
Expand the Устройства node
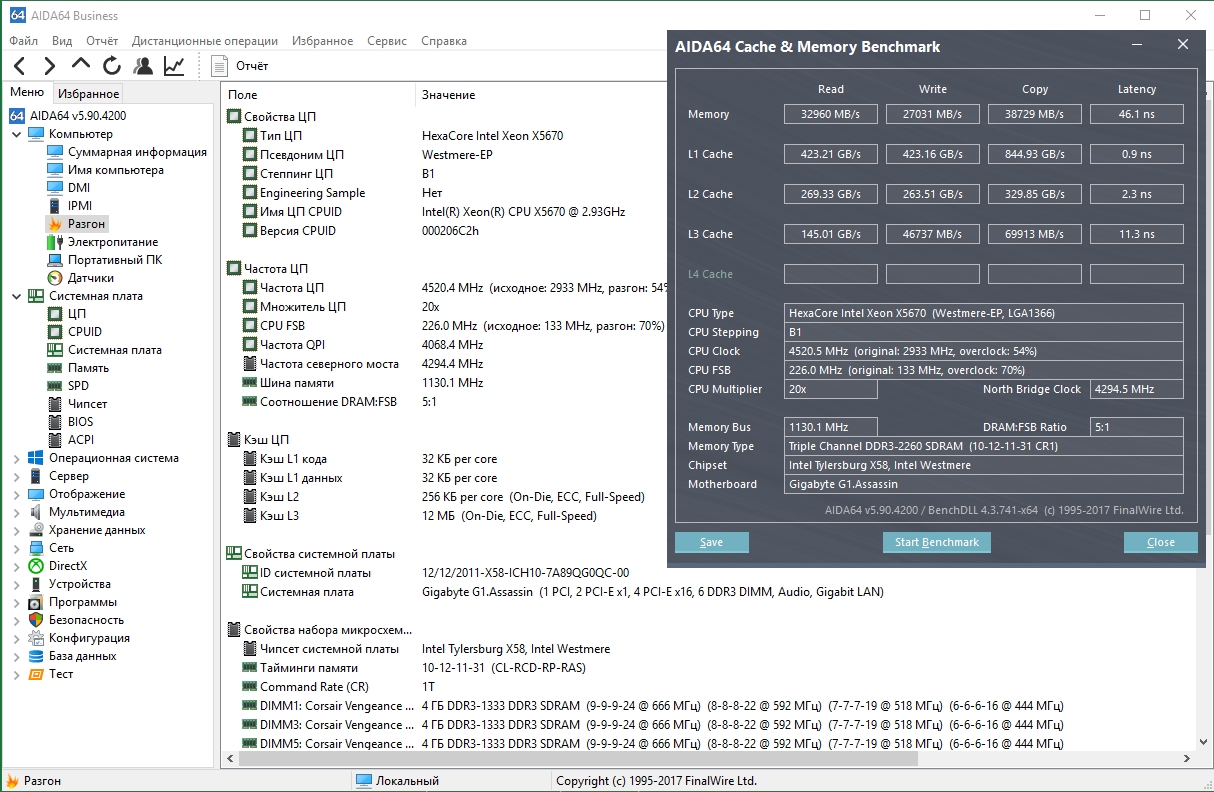tap(17, 584)
